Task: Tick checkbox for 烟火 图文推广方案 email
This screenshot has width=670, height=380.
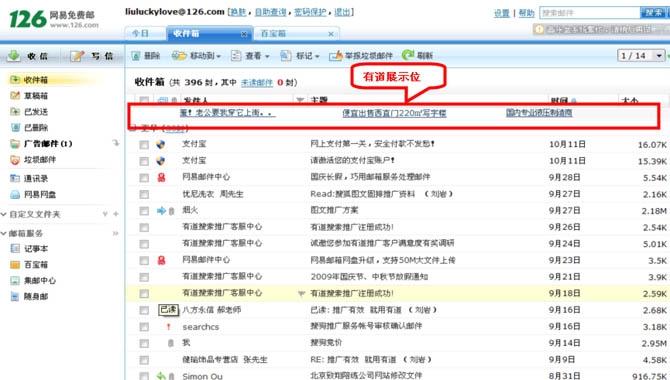Action: coord(144,211)
